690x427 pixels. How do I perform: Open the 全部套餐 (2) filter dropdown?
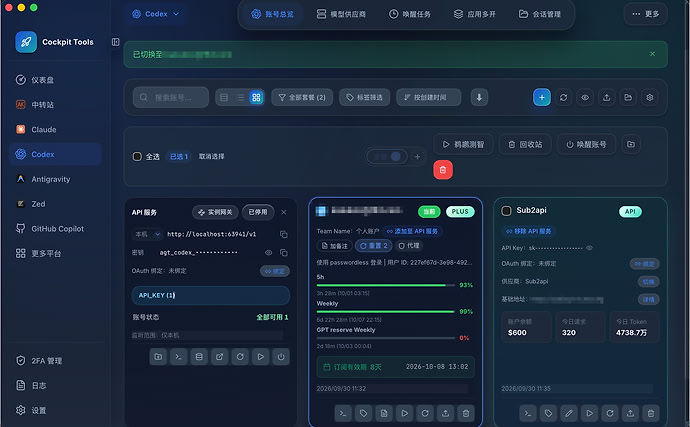click(x=302, y=97)
